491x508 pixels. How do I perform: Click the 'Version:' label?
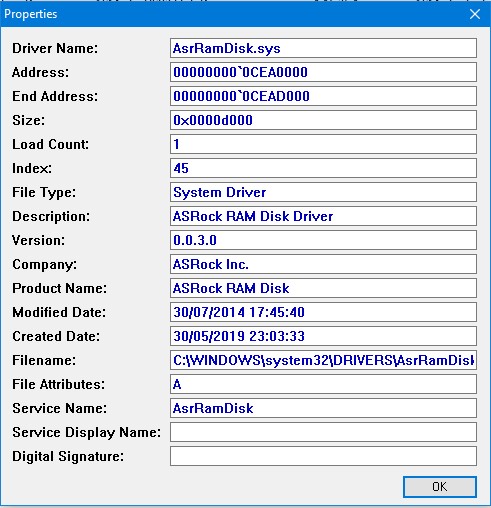click(39, 240)
